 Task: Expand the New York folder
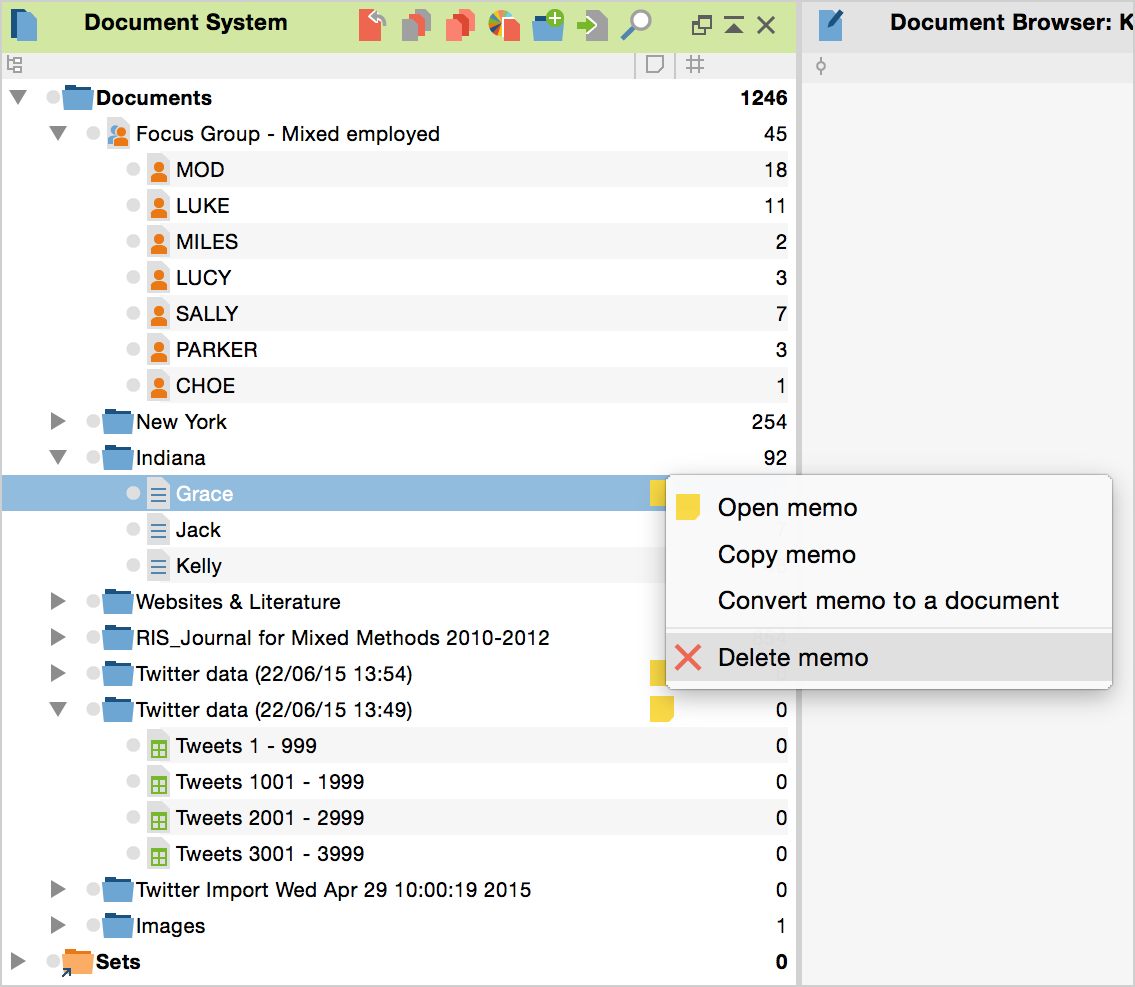pos(58,422)
